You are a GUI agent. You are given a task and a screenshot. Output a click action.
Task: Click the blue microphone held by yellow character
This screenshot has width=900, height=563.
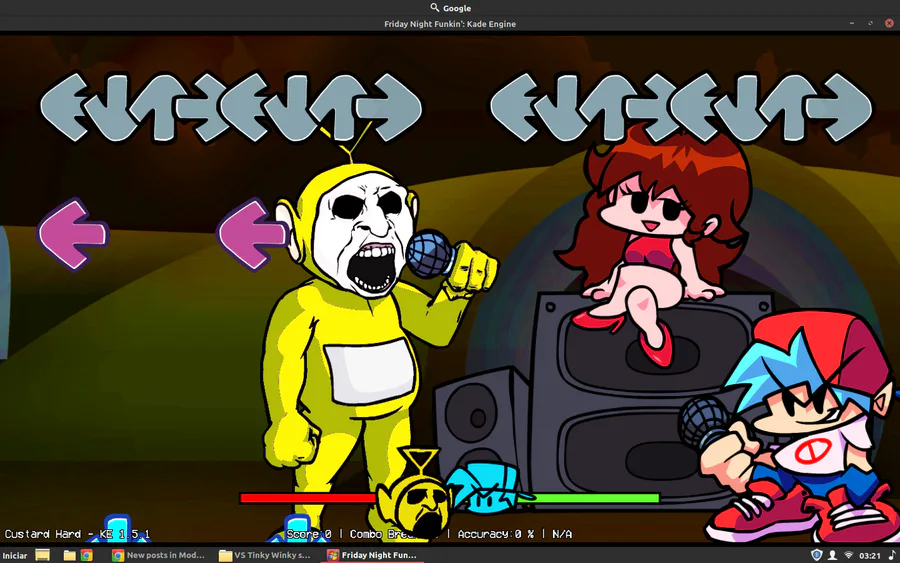[430, 254]
